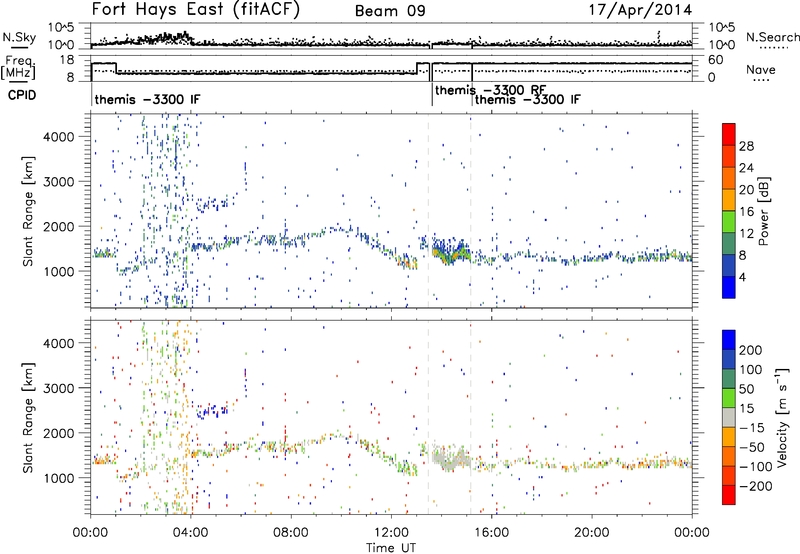Click the "-50" tick on Velocity colorbar

pyautogui.click(x=752, y=447)
